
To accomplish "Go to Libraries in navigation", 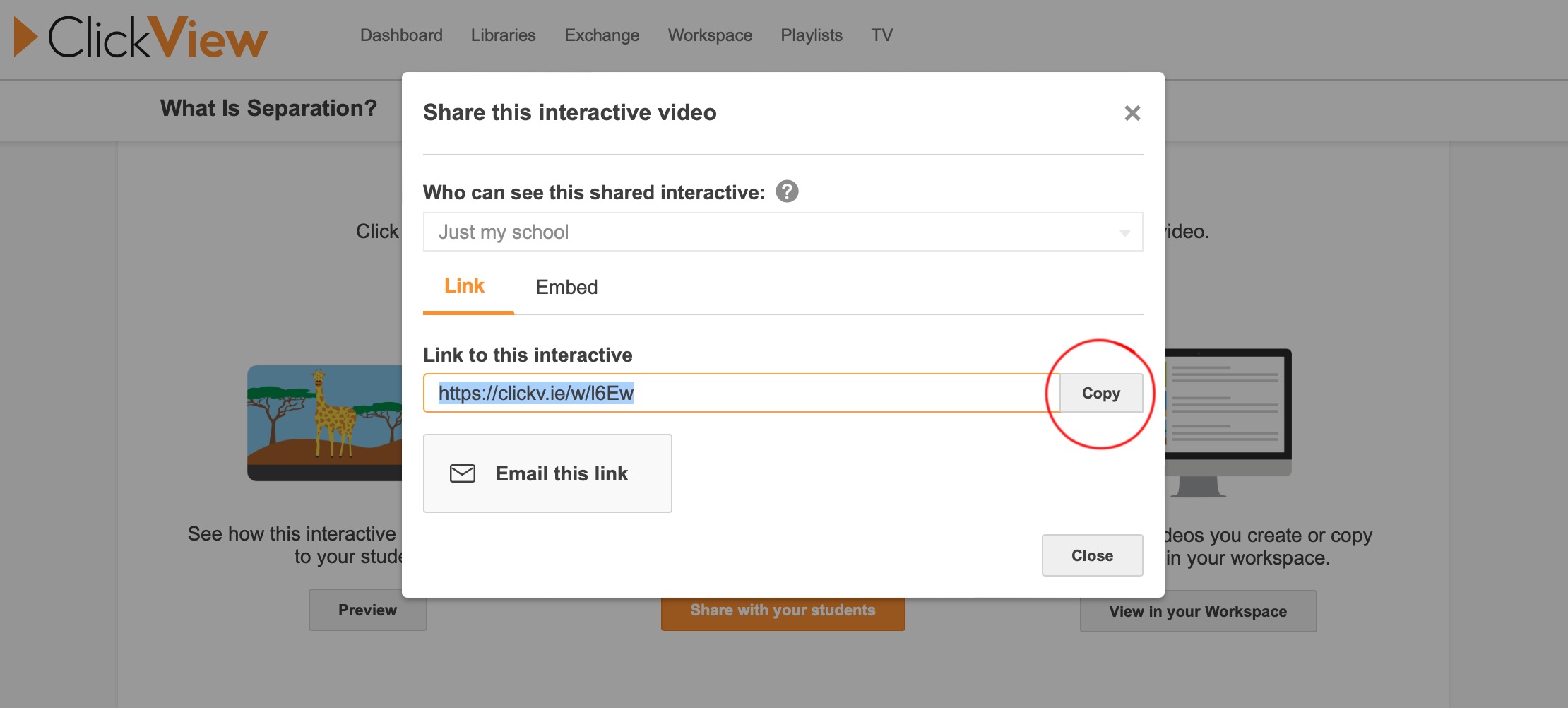I will (503, 35).
